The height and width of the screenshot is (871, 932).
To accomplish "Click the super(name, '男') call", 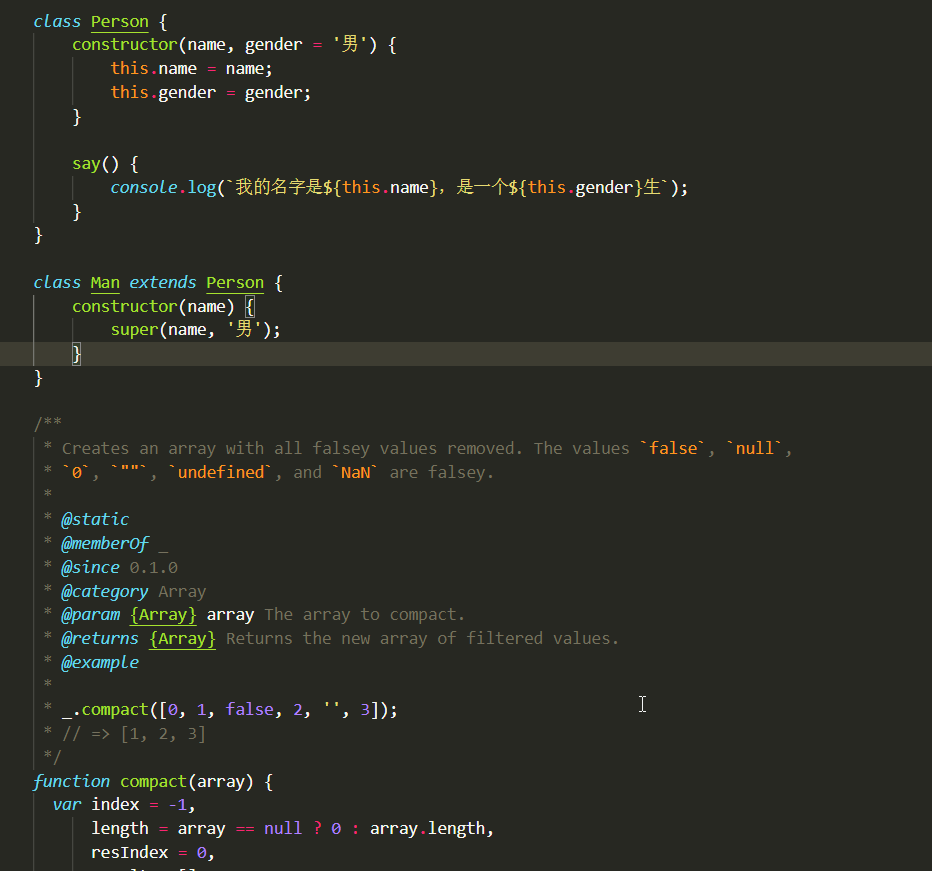I will coord(195,330).
